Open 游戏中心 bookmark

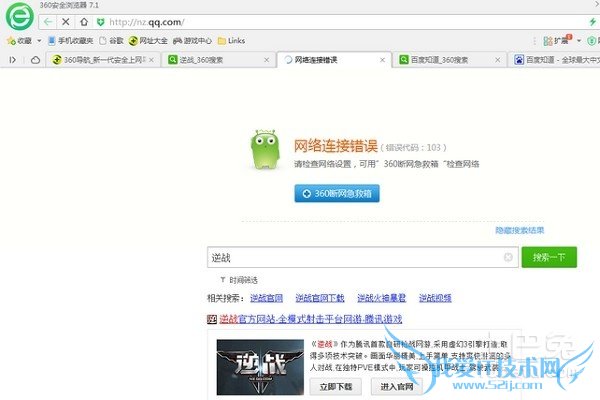click(192, 41)
